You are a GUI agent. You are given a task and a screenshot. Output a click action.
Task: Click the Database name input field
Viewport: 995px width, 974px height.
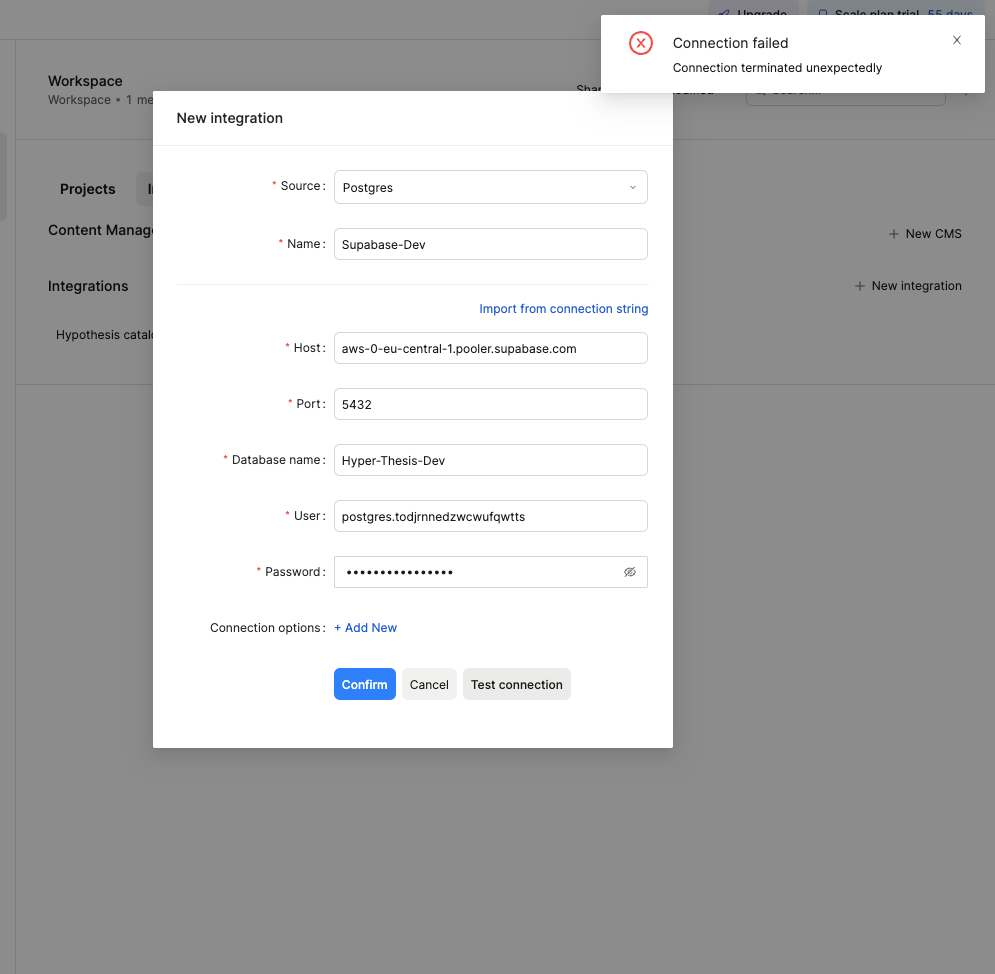pyautogui.click(x=490, y=460)
